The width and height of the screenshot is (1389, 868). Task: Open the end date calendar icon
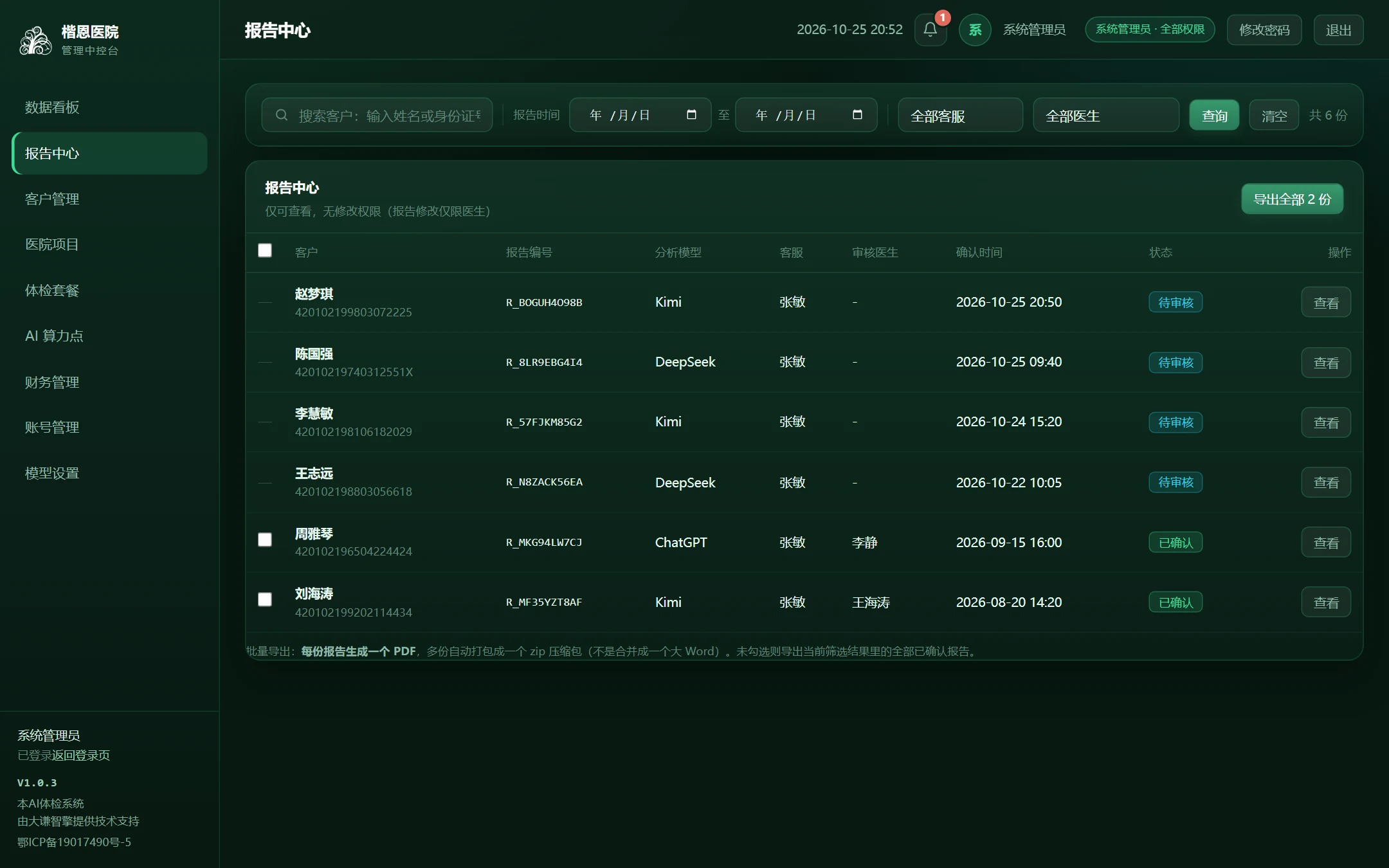click(x=857, y=114)
